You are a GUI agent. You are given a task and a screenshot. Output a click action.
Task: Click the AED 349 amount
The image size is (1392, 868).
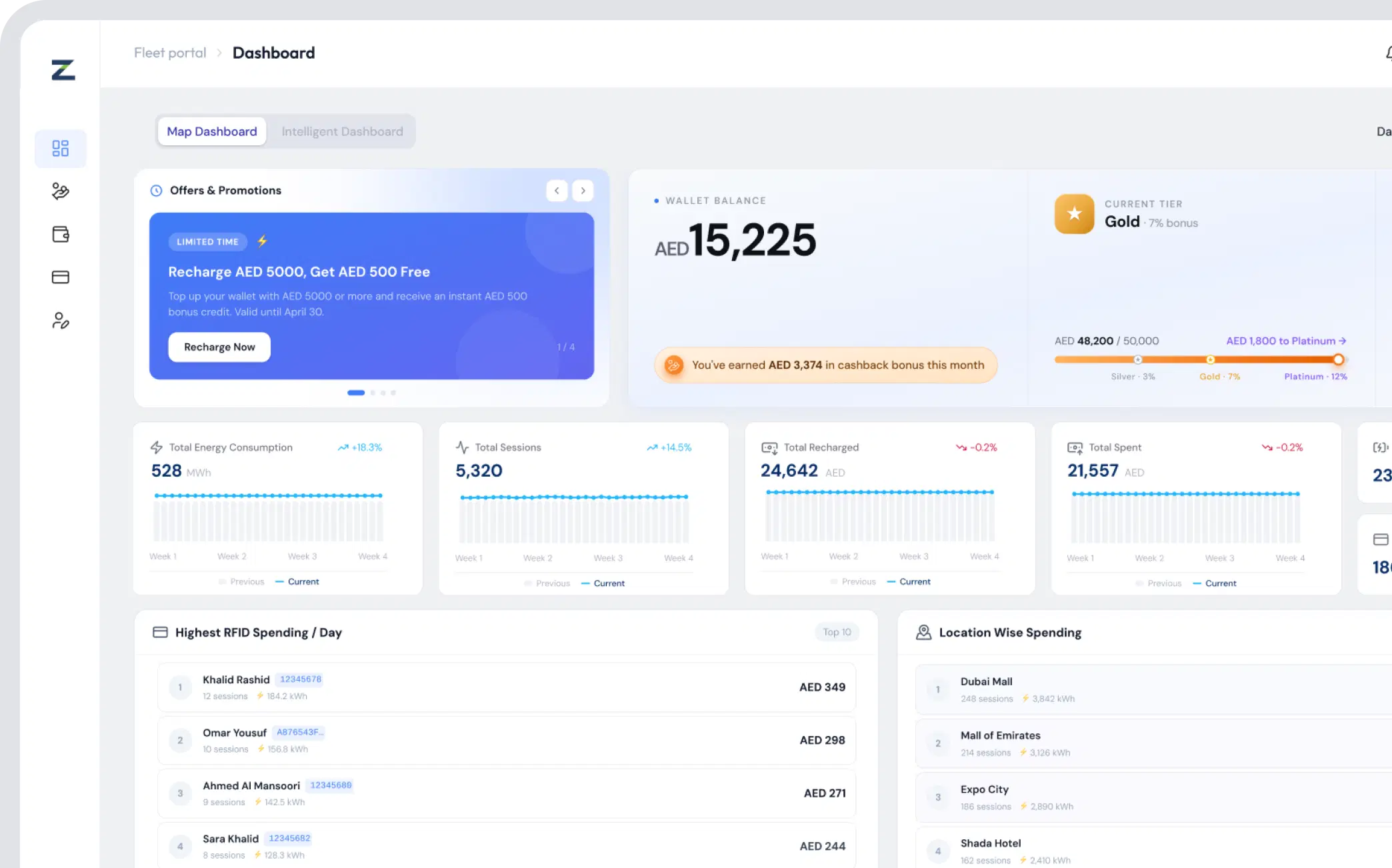[x=822, y=687]
